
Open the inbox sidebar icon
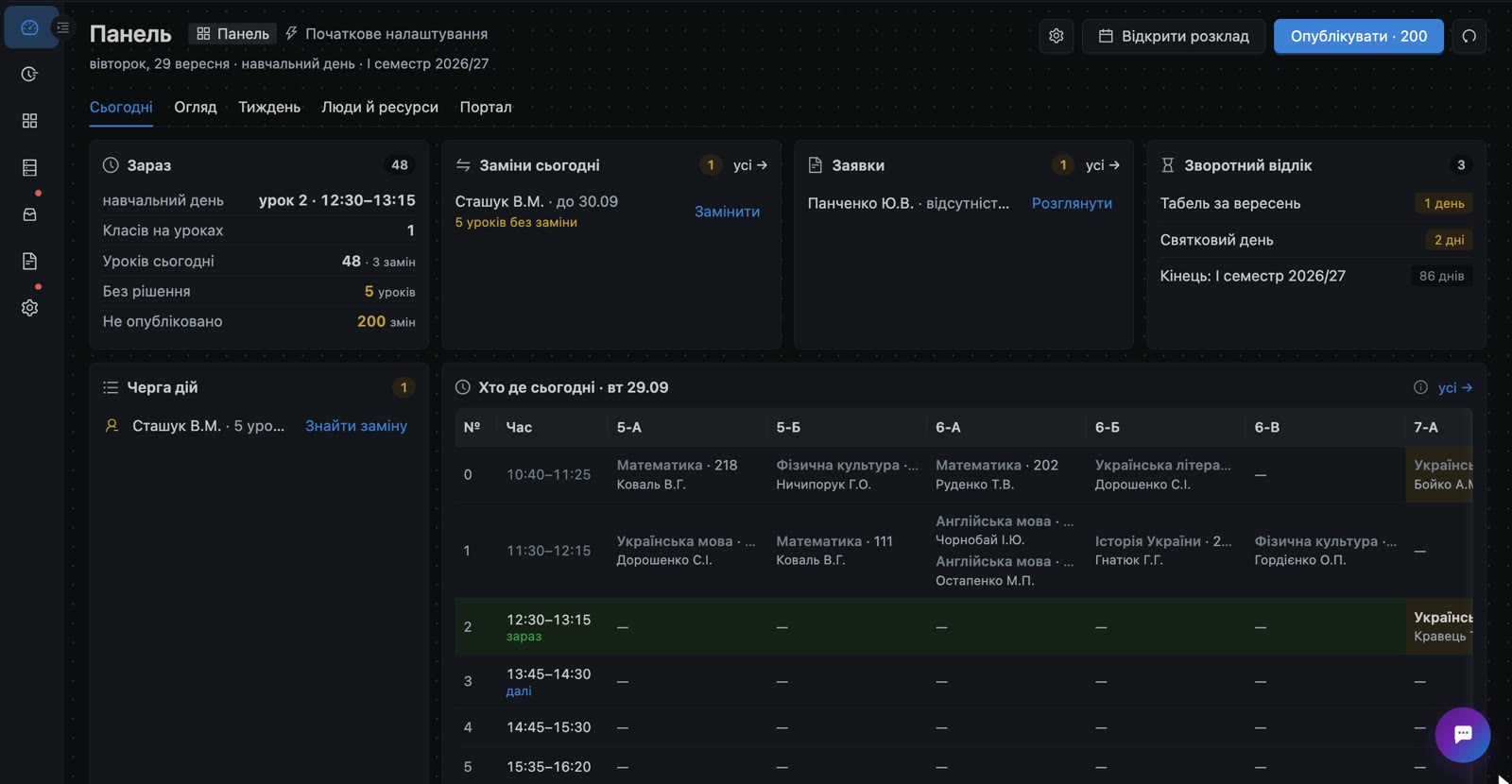coord(29,214)
